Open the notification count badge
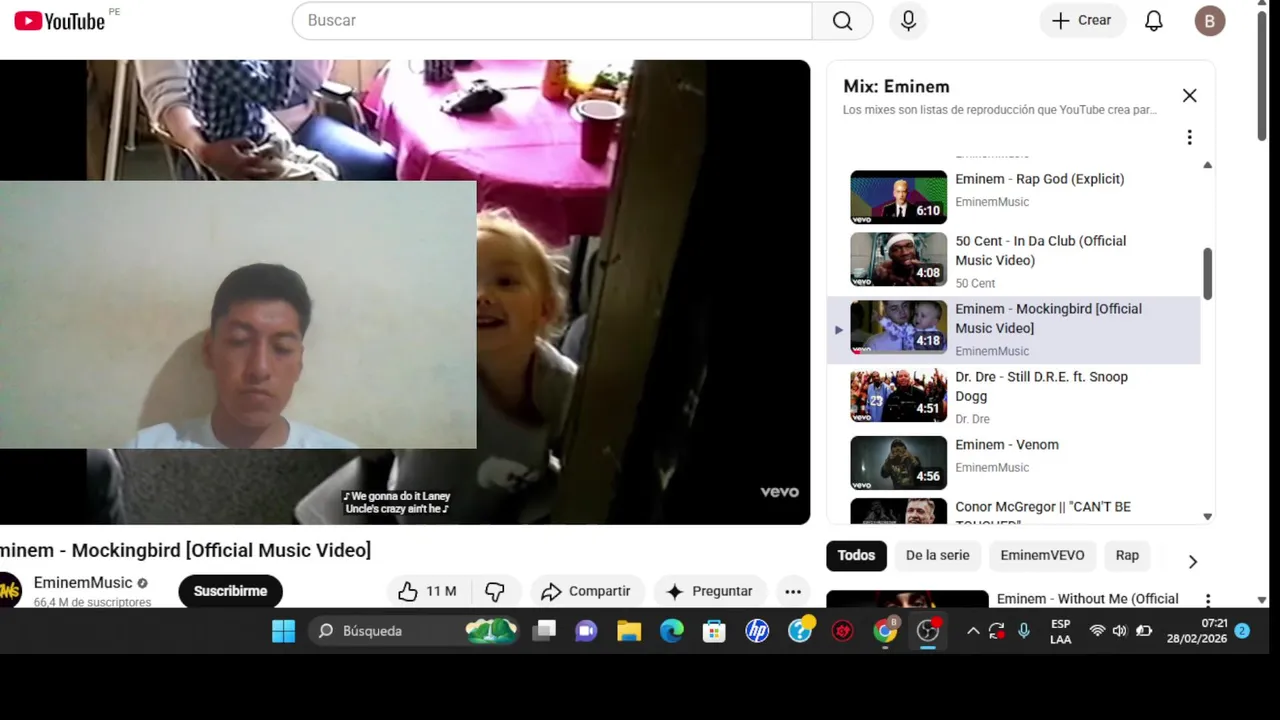 [1242, 631]
